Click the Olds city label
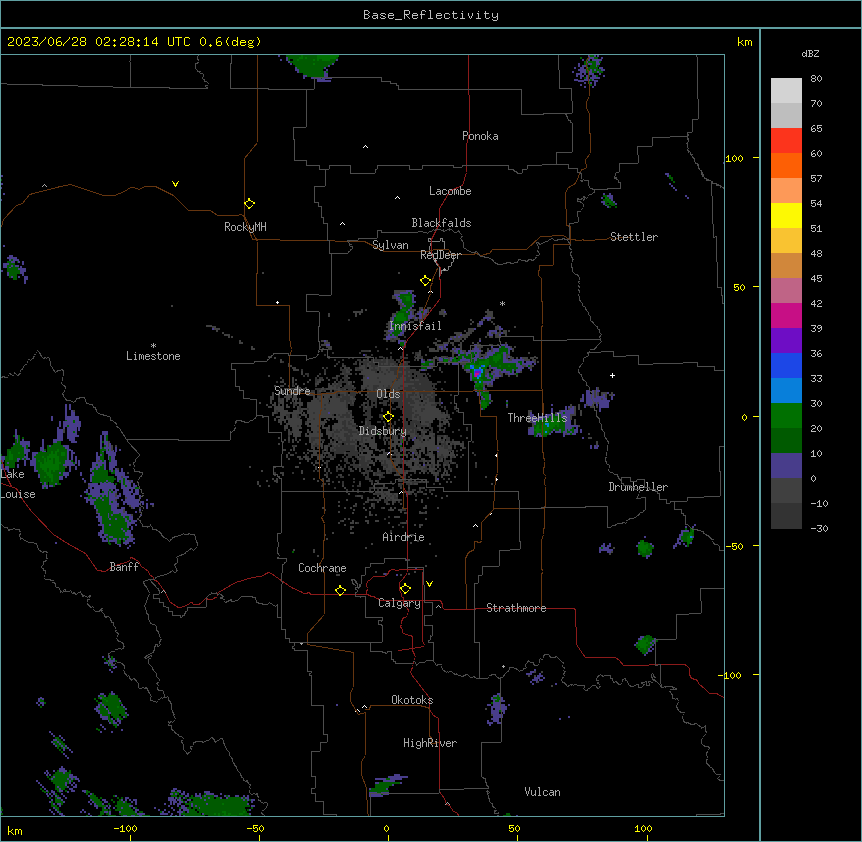The width and height of the screenshot is (862, 842). tap(388, 394)
